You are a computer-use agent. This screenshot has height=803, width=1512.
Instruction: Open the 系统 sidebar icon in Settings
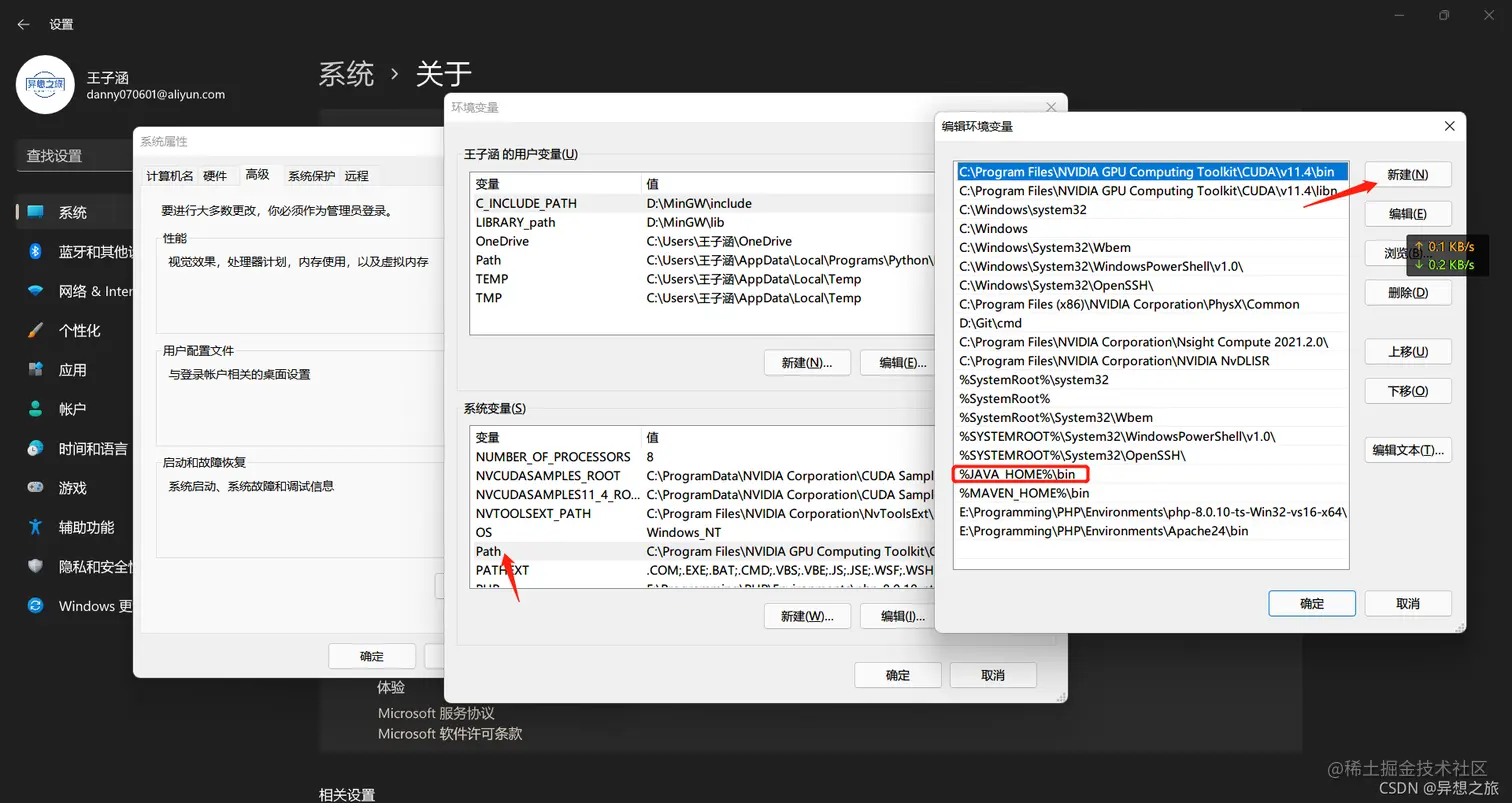(36, 212)
